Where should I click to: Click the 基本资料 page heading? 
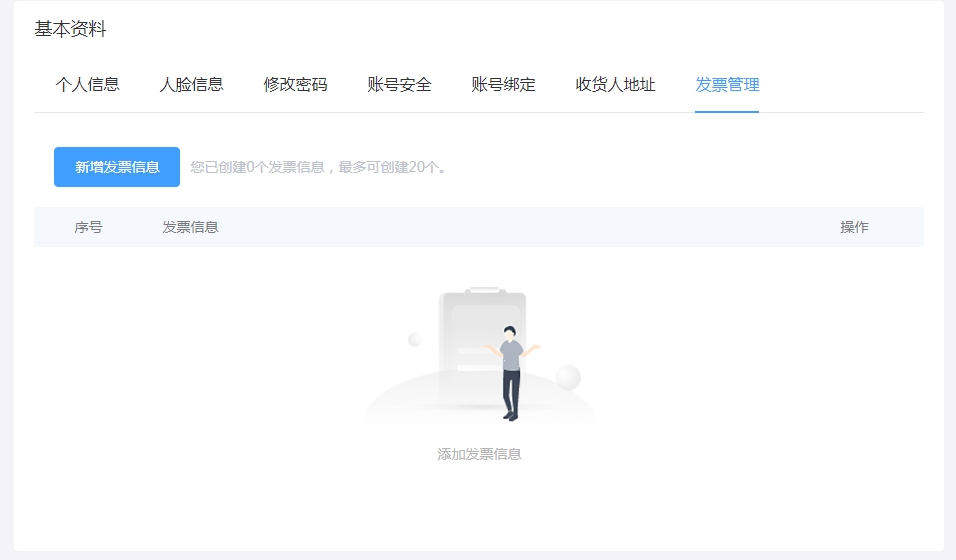click(71, 29)
